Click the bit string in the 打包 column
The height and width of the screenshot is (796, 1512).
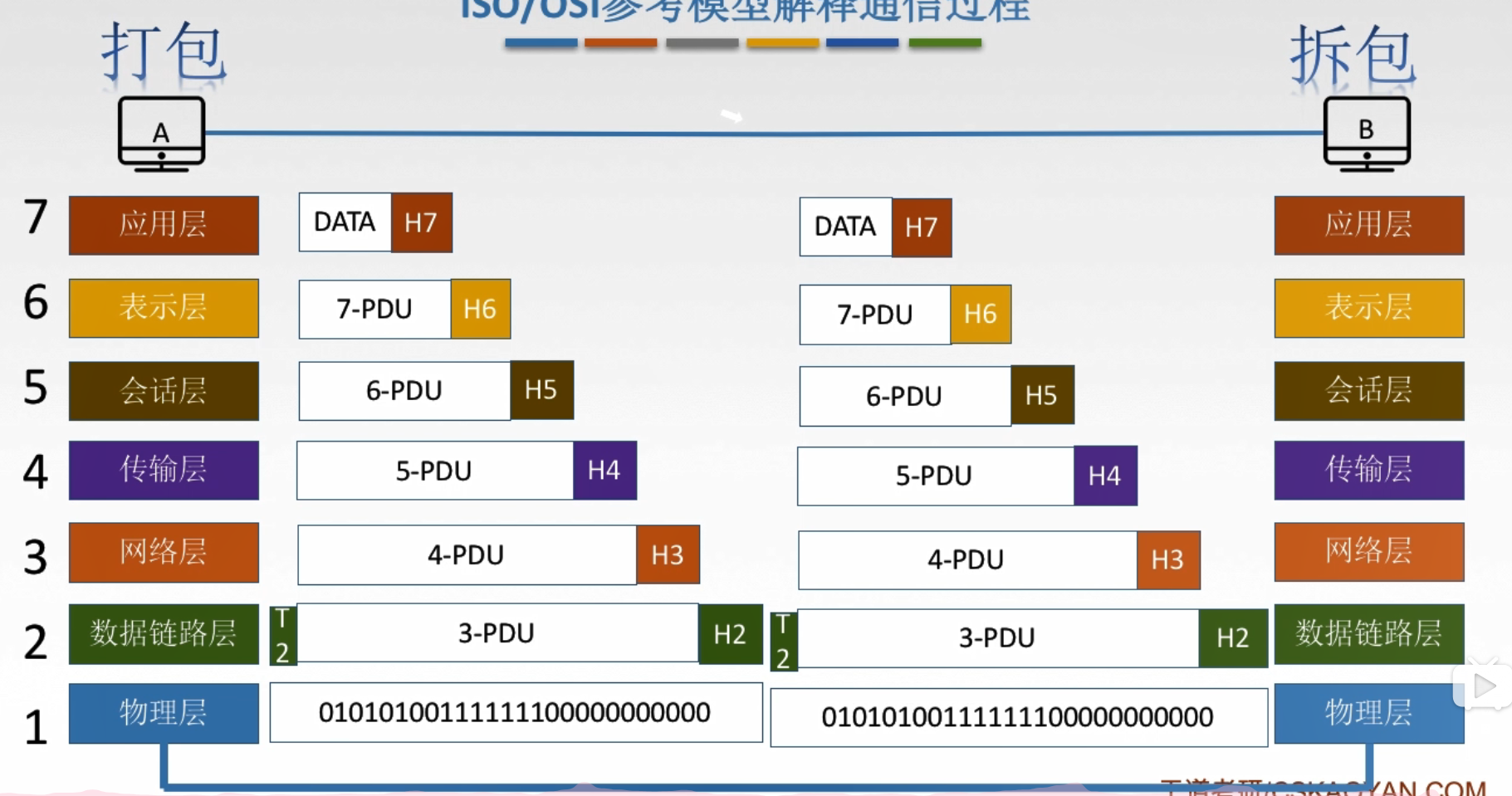pos(516,712)
